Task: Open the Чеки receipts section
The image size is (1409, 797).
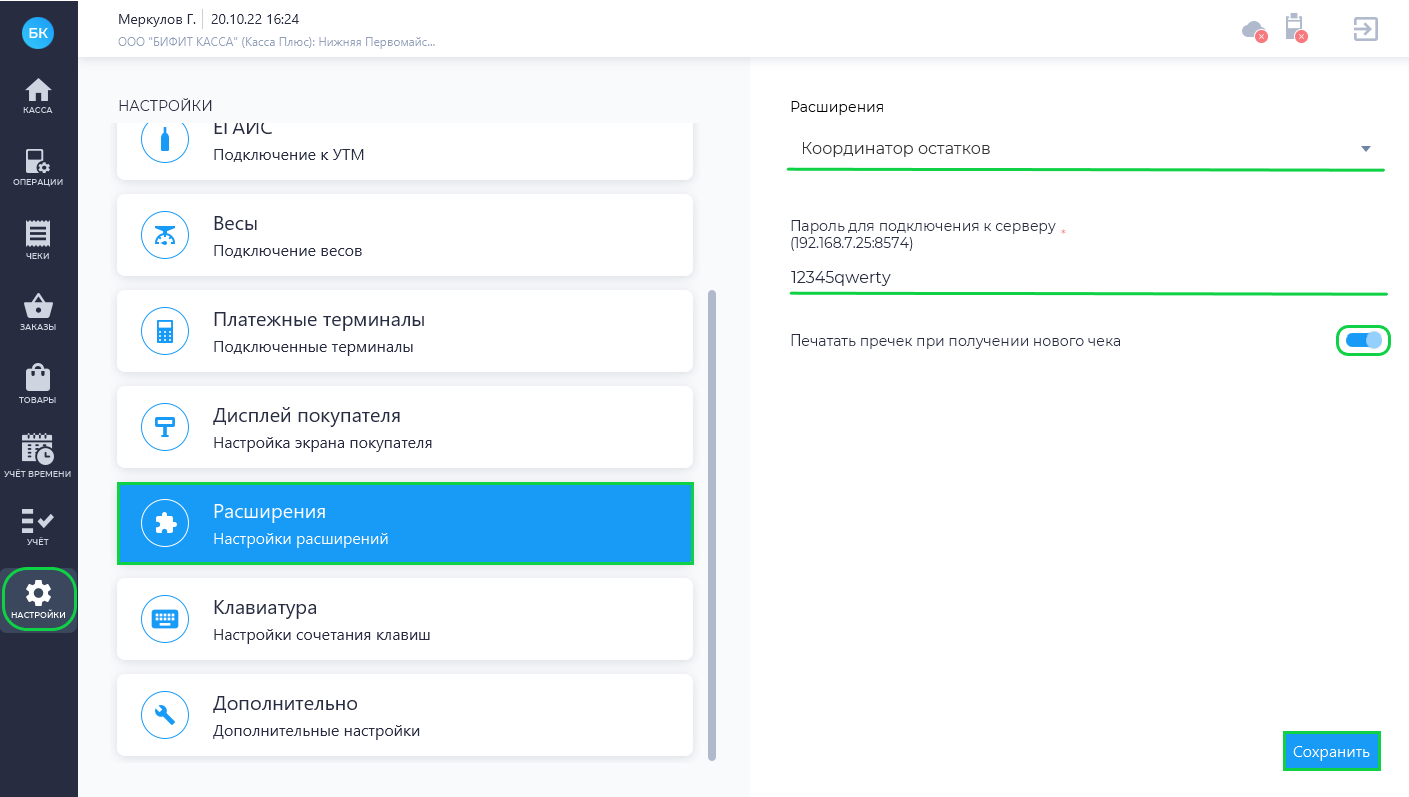Action: tap(38, 241)
